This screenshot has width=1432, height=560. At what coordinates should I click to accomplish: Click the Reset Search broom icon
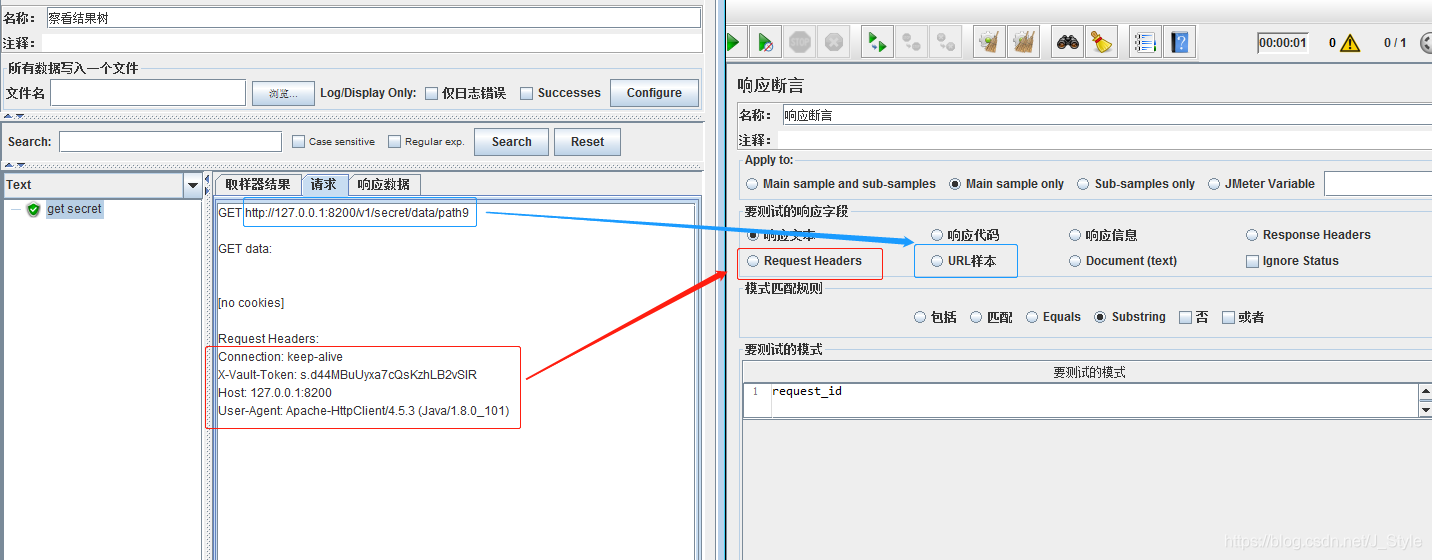pos(1101,43)
